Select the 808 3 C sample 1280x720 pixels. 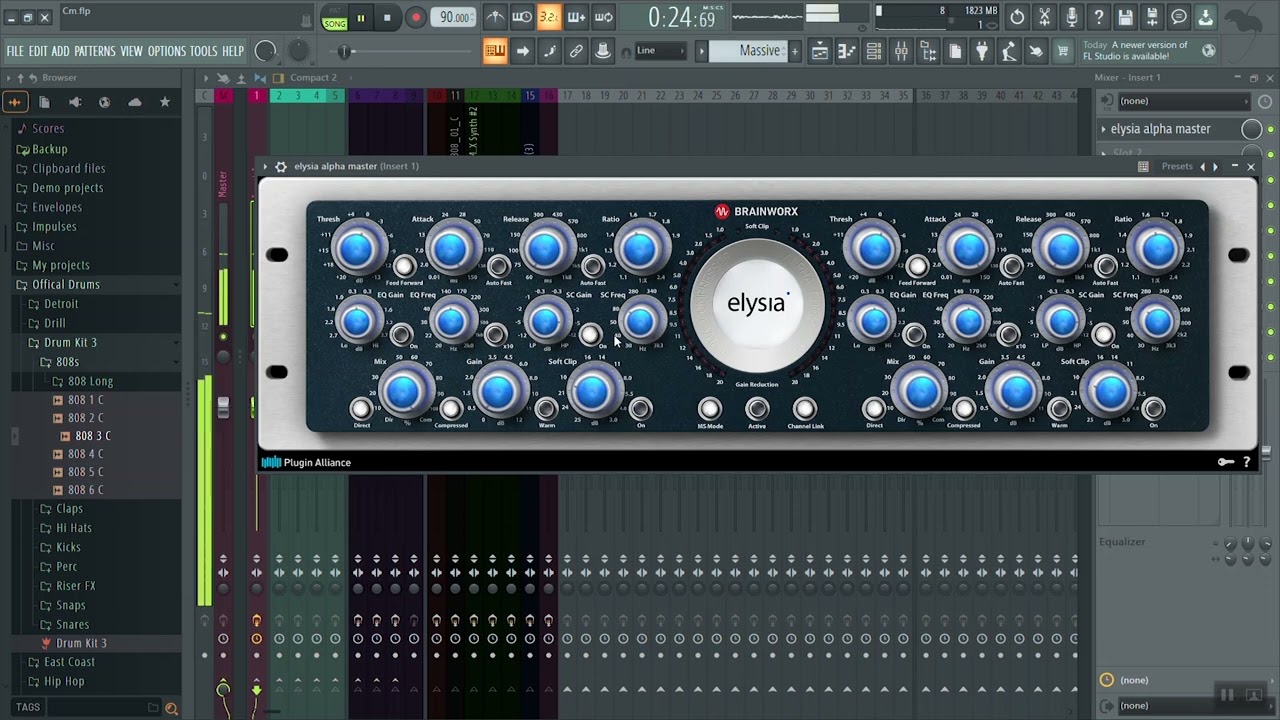(94, 436)
